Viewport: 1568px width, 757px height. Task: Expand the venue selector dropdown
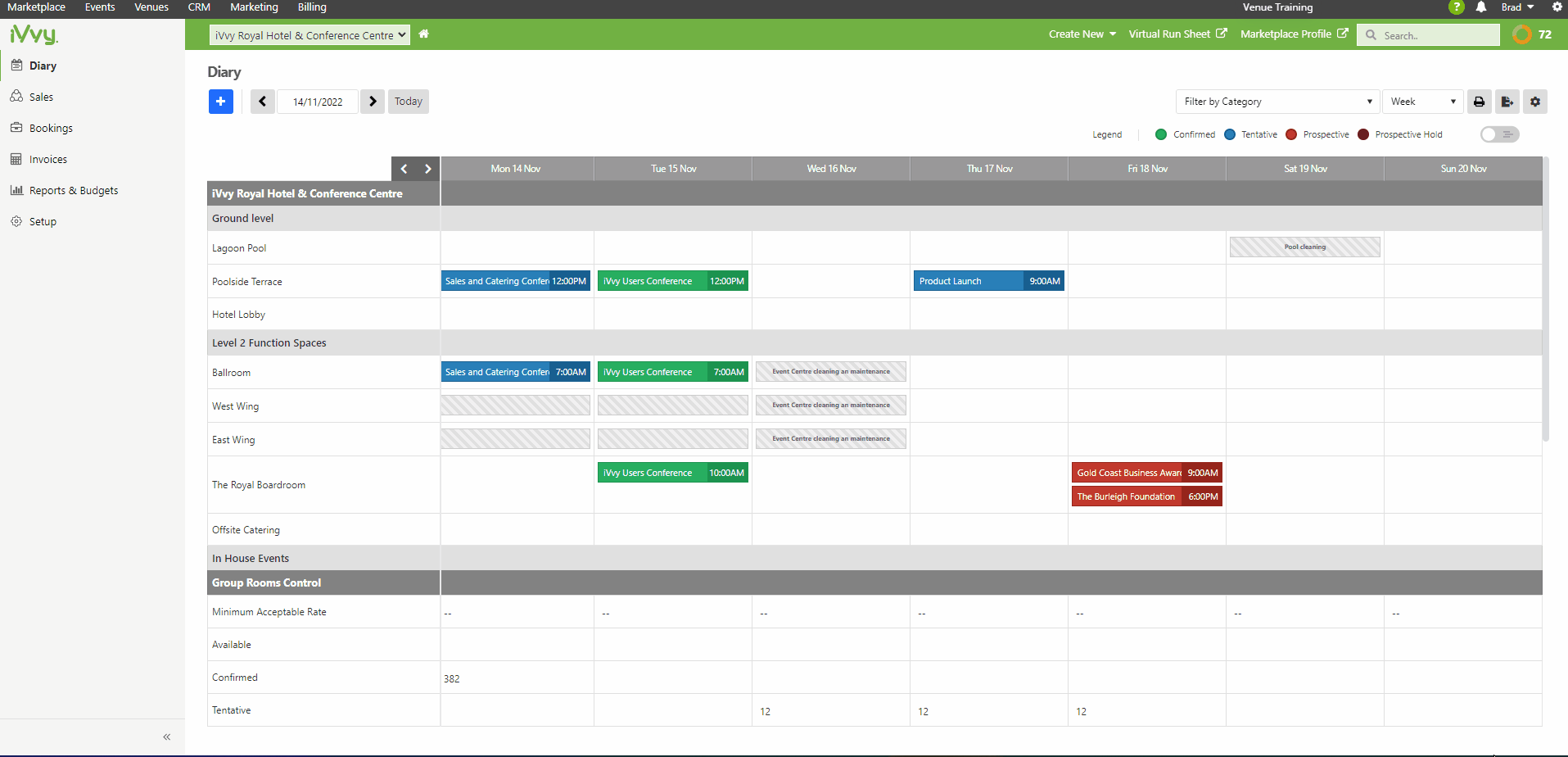310,35
